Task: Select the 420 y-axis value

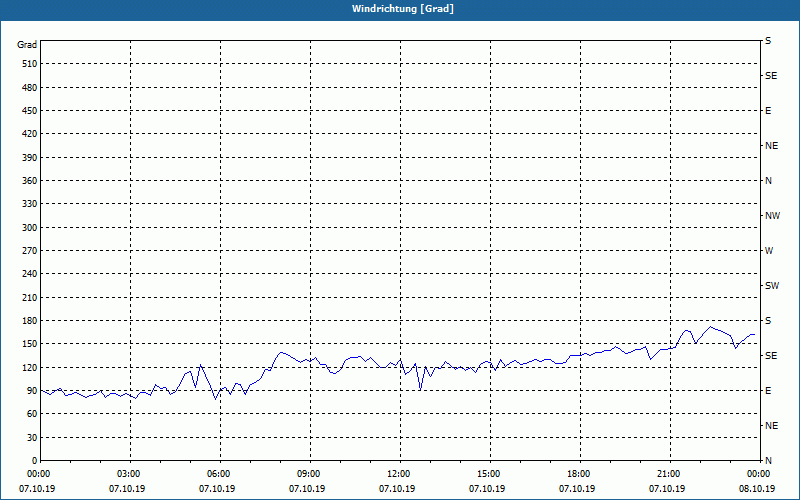Action: click(30, 134)
